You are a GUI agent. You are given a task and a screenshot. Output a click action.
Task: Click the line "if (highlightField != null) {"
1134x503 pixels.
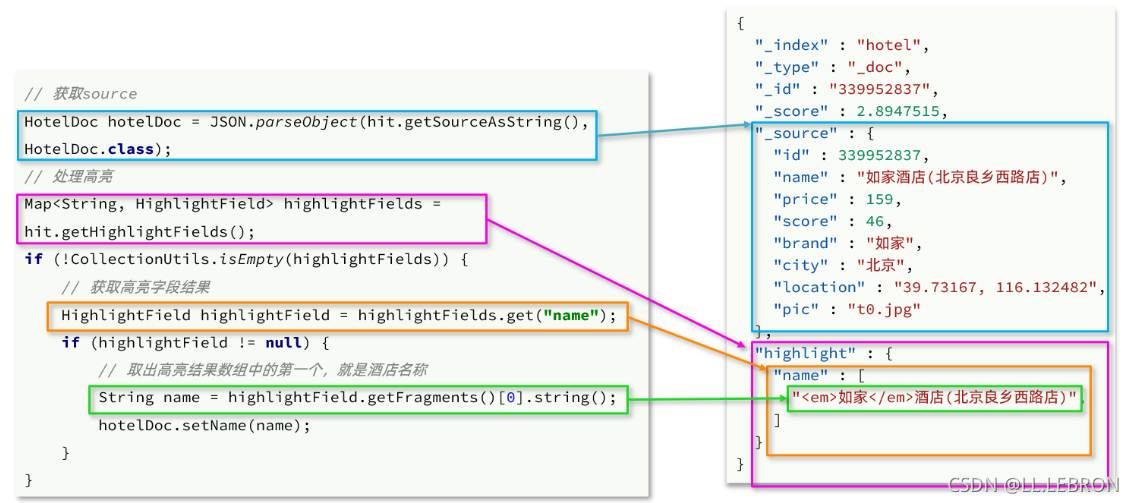point(195,342)
